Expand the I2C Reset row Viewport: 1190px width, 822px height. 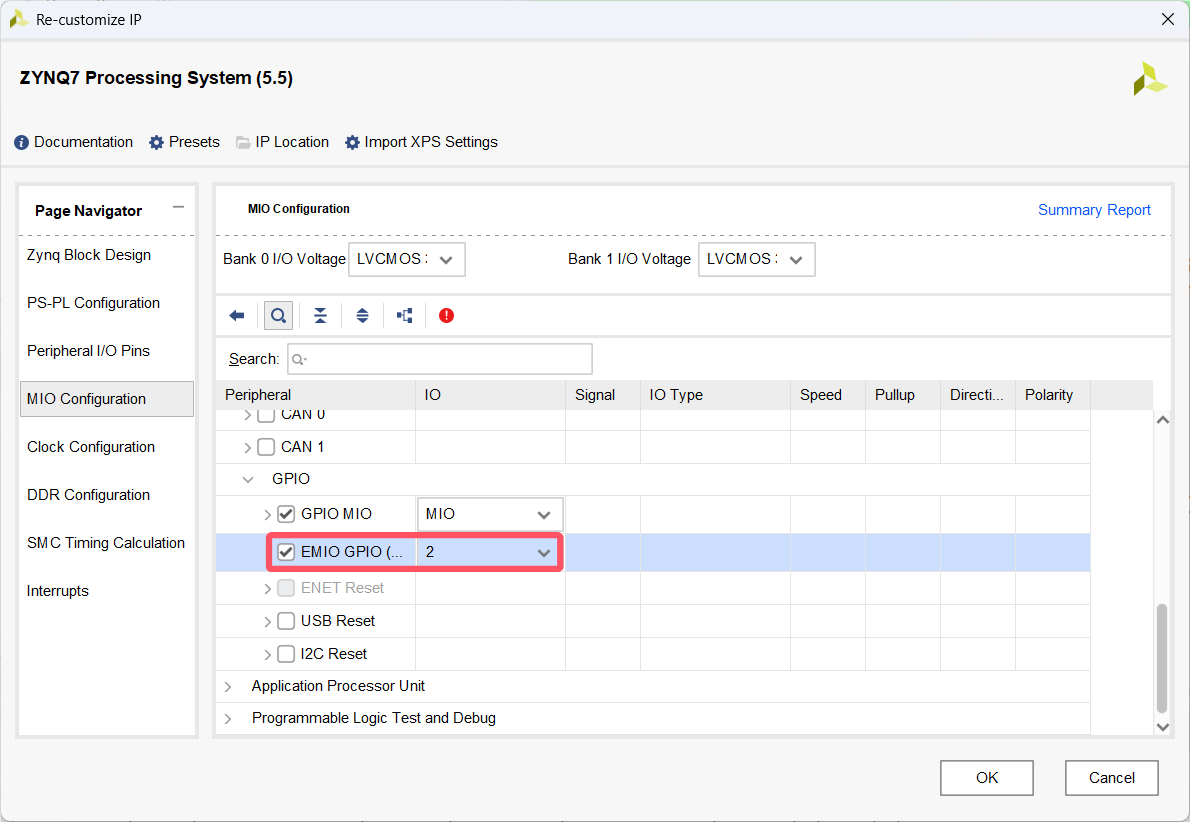[267, 654]
